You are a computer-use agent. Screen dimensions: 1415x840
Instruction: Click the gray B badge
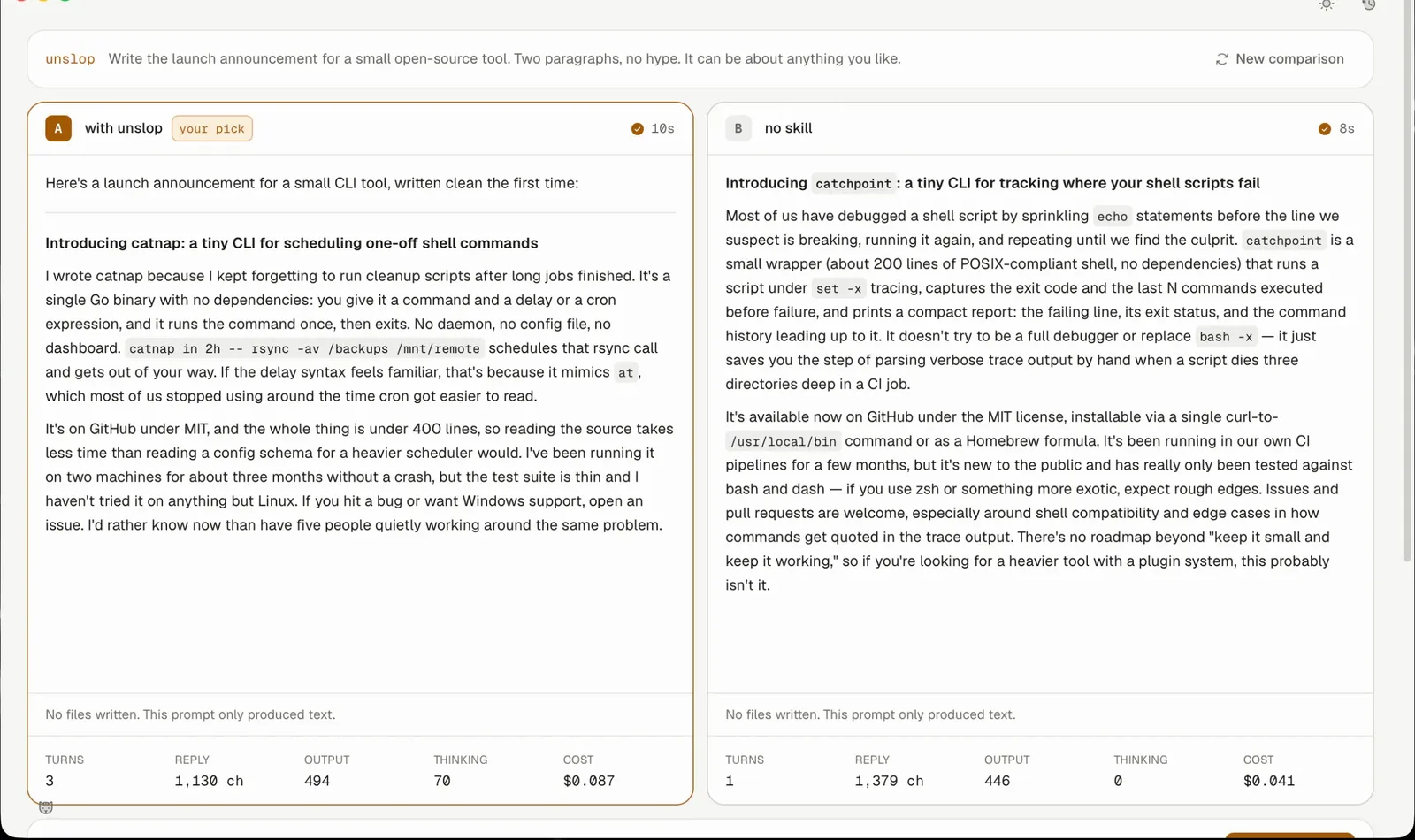coord(738,128)
